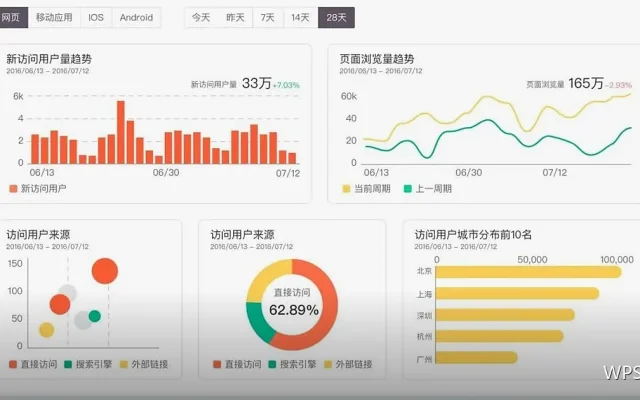Toggle the 当前周期 legend series
640x400 pixels.
[366, 189]
